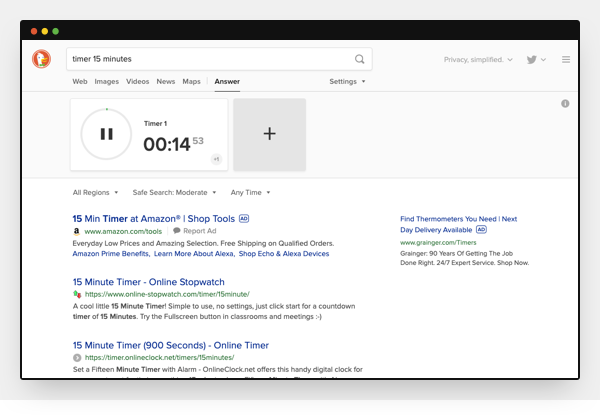Open the Any Time filter dropdown
The height and width of the screenshot is (415, 600).
click(x=250, y=192)
